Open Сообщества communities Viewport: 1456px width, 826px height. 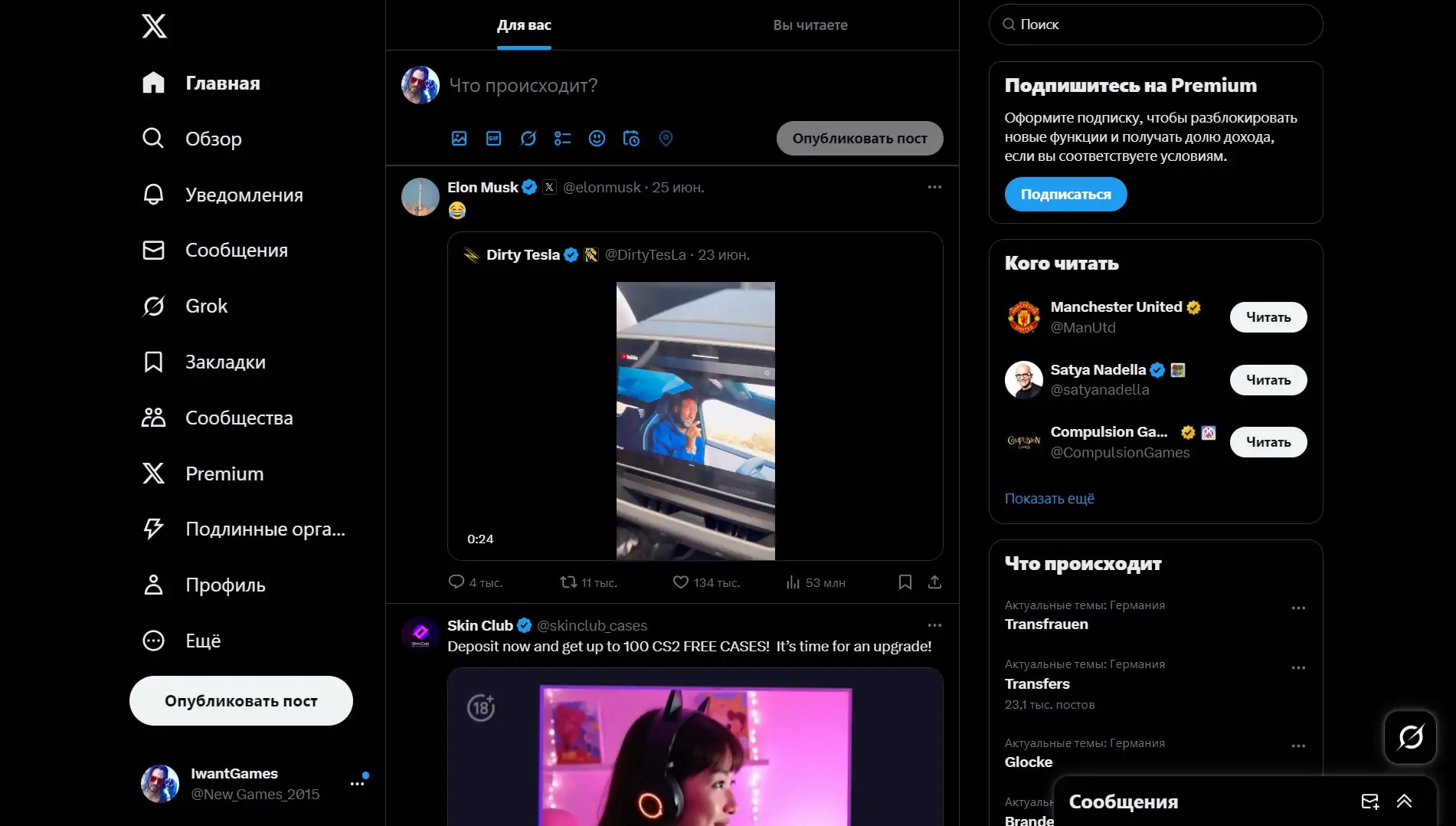click(218, 418)
